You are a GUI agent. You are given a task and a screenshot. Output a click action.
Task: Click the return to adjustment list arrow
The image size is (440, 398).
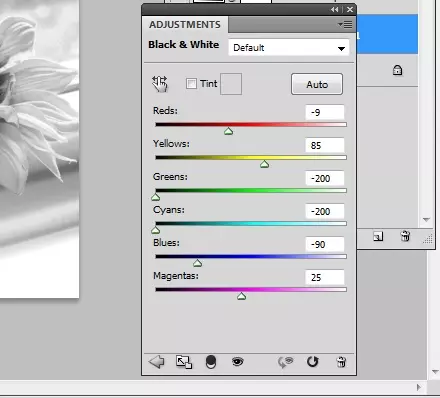156,361
